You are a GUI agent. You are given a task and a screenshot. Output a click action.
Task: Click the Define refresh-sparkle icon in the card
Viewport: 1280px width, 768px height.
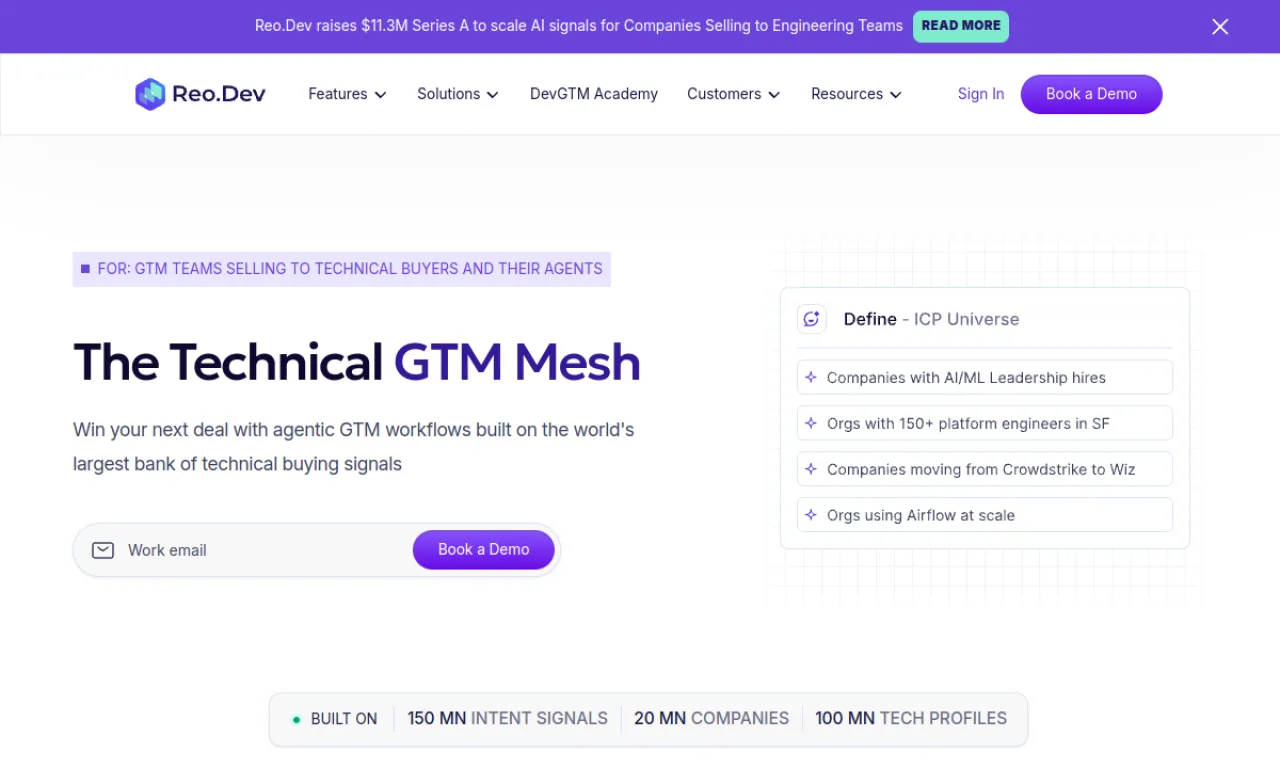[811, 319]
